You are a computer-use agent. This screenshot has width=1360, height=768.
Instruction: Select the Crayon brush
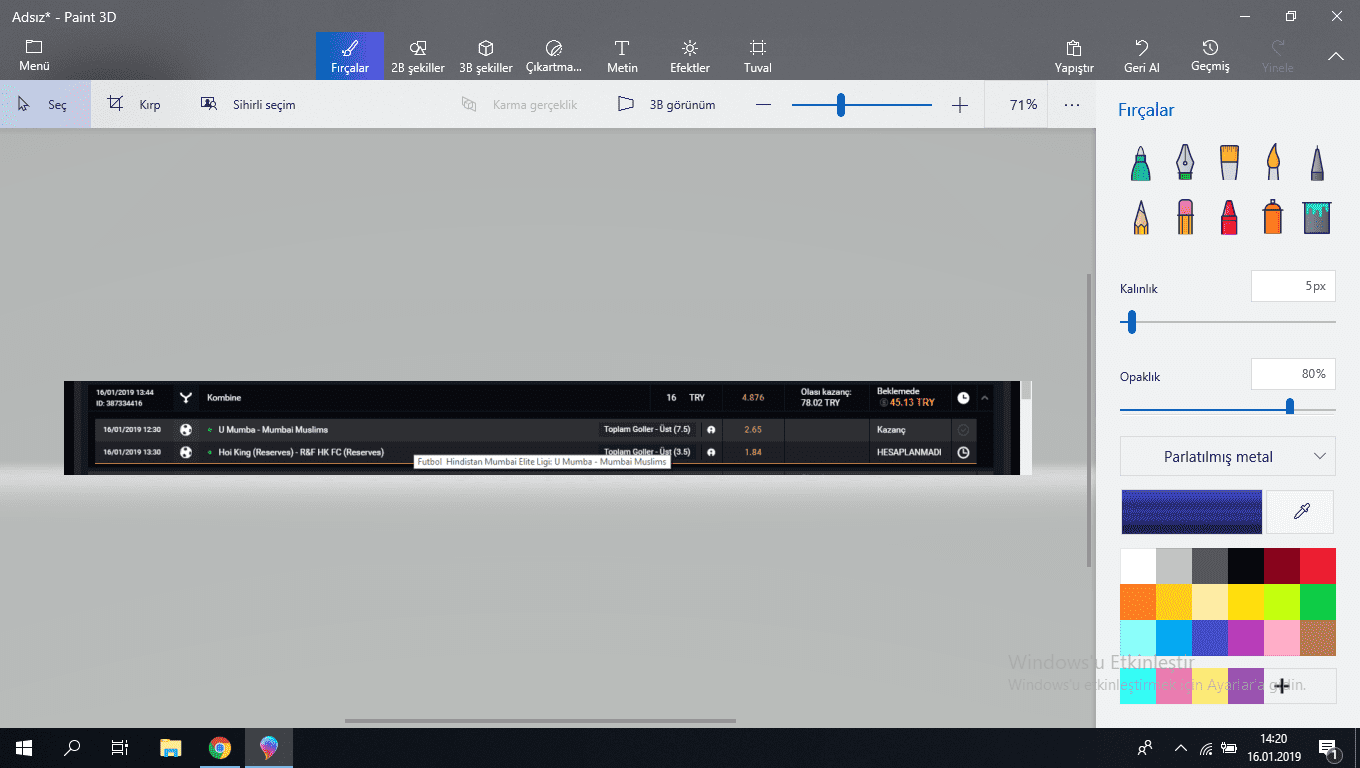point(1229,217)
